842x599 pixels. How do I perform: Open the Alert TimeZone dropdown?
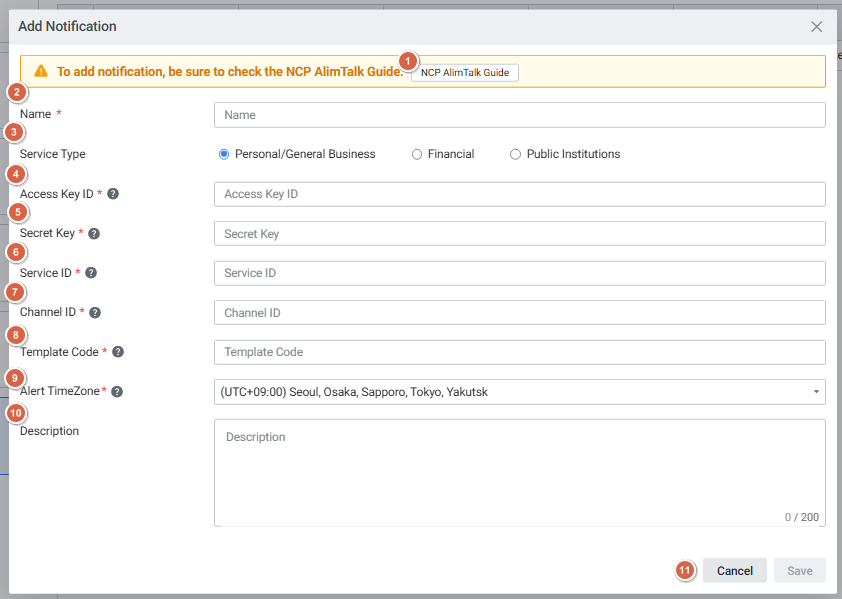519,392
